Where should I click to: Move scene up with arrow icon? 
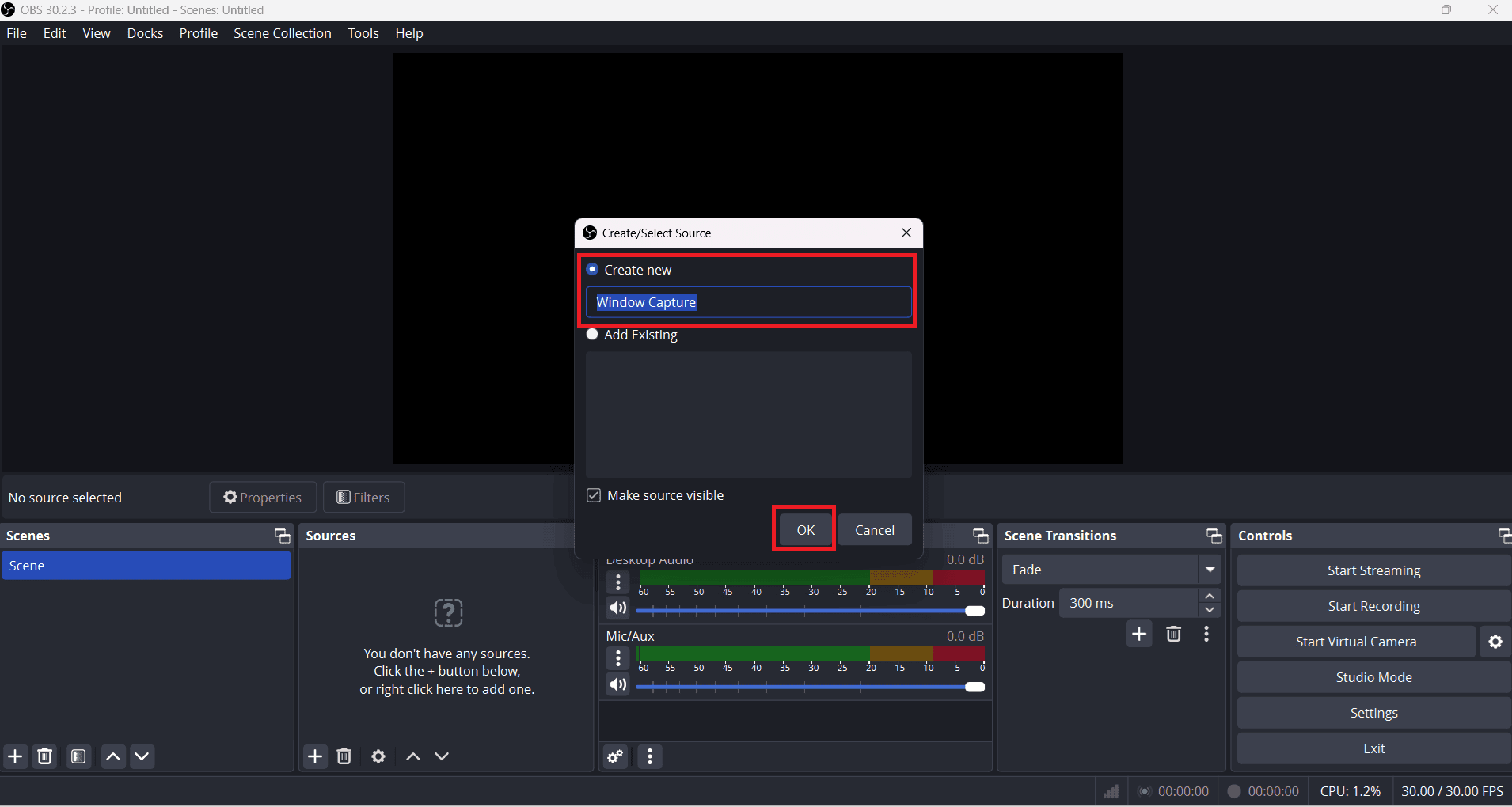click(x=113, y=756)
